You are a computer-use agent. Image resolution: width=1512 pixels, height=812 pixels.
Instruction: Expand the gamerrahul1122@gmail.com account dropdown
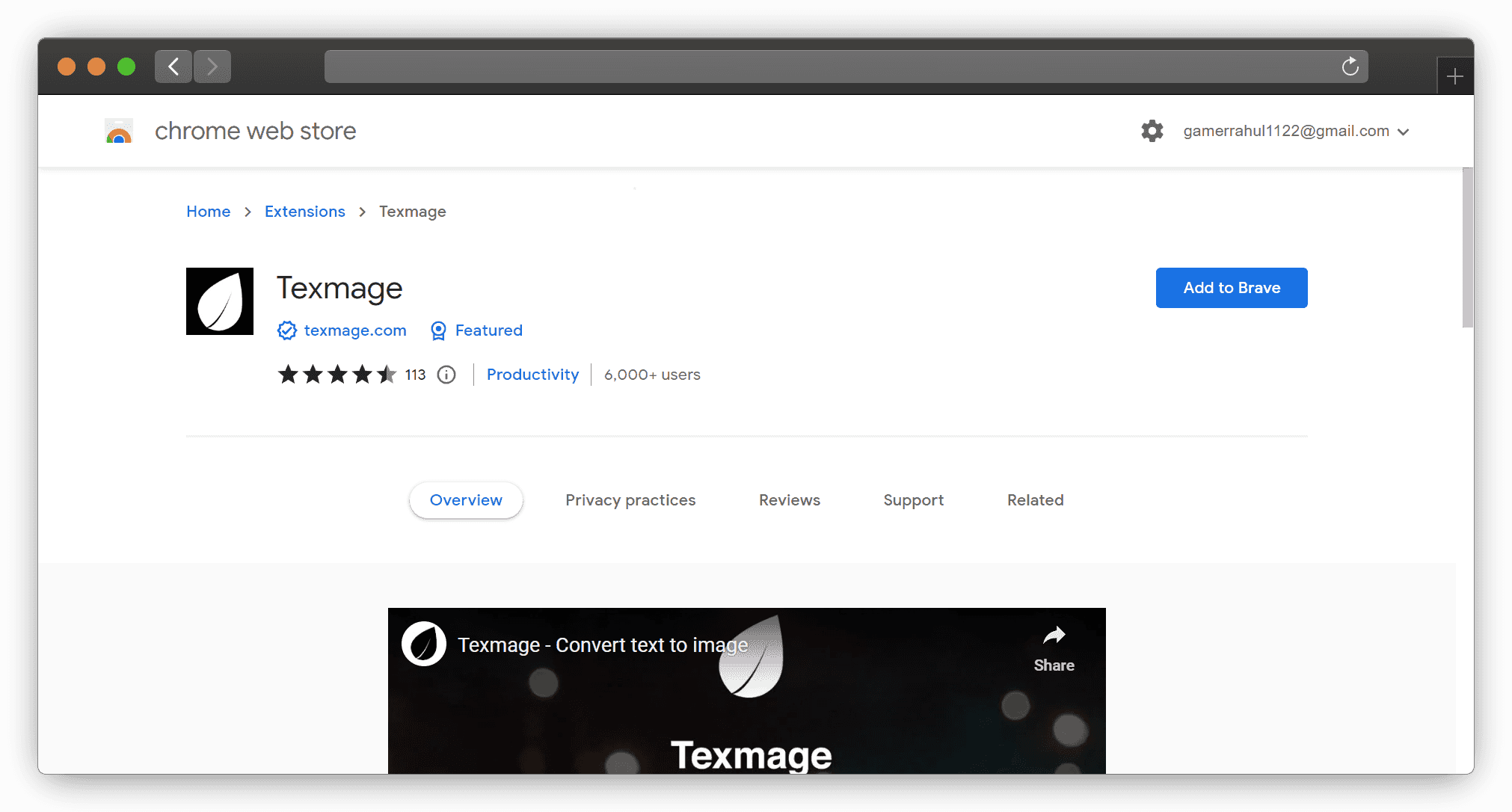1296,131
